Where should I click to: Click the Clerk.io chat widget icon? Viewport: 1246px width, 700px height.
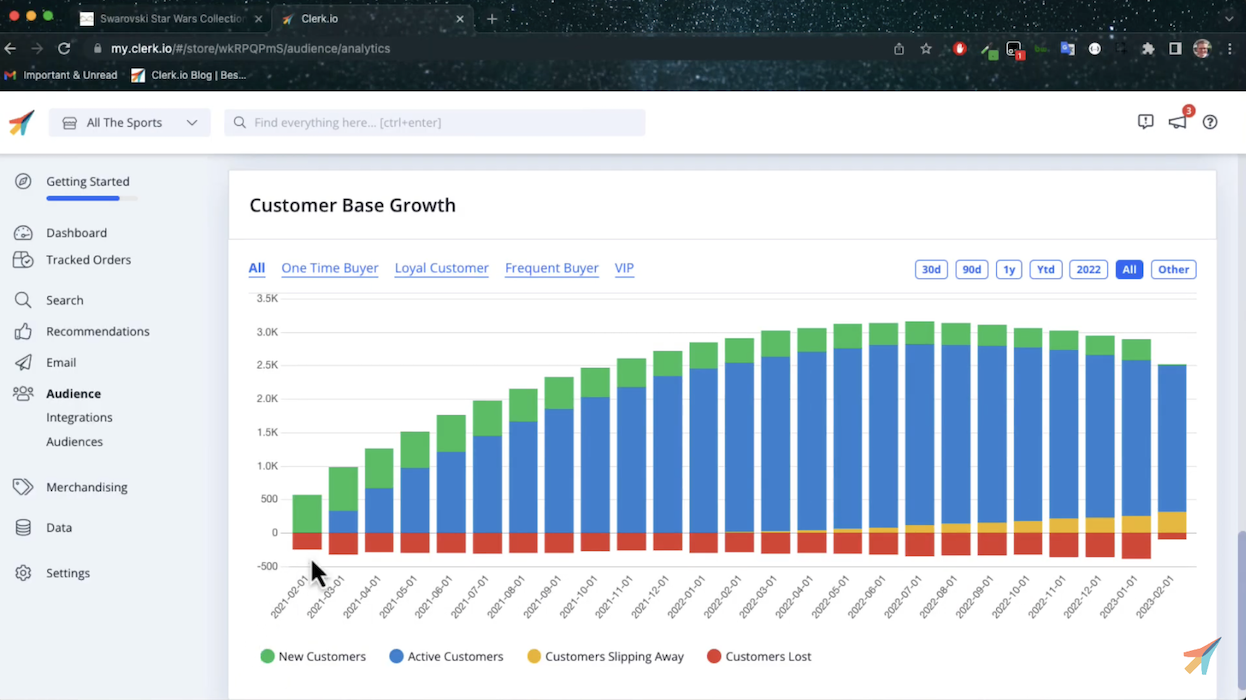pyautogui.click(x=1202, y=656)
